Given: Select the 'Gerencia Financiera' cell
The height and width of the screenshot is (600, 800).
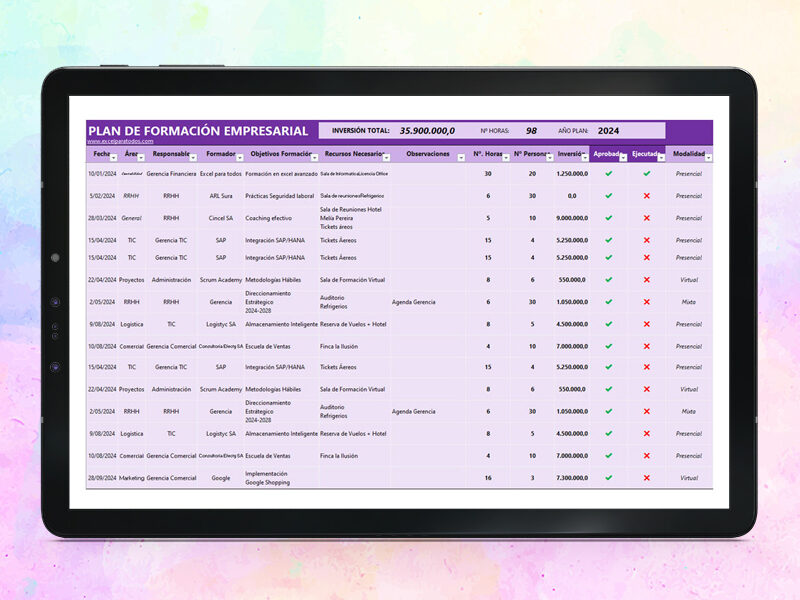Looking at the screenshot, I should (171, 173).
